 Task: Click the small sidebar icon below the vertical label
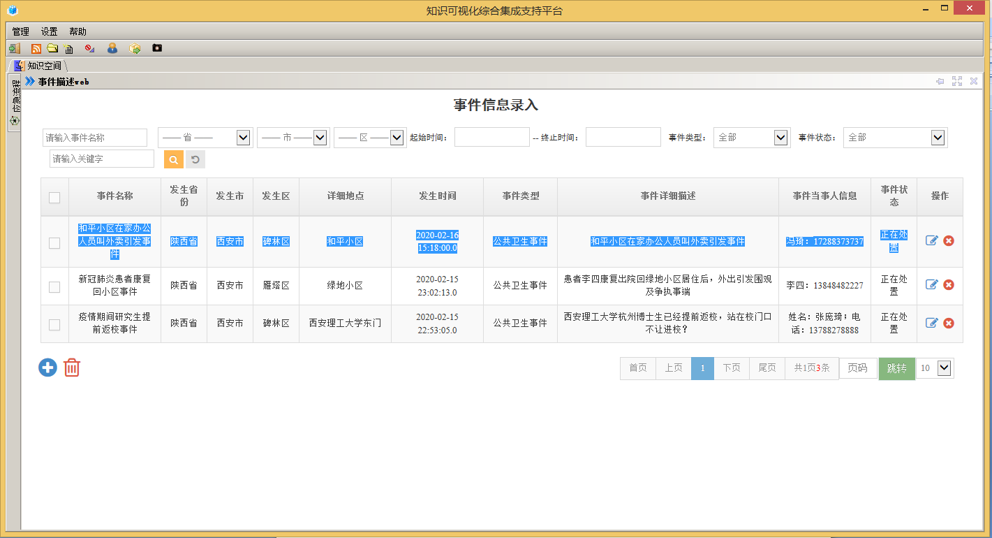[14, 121]
